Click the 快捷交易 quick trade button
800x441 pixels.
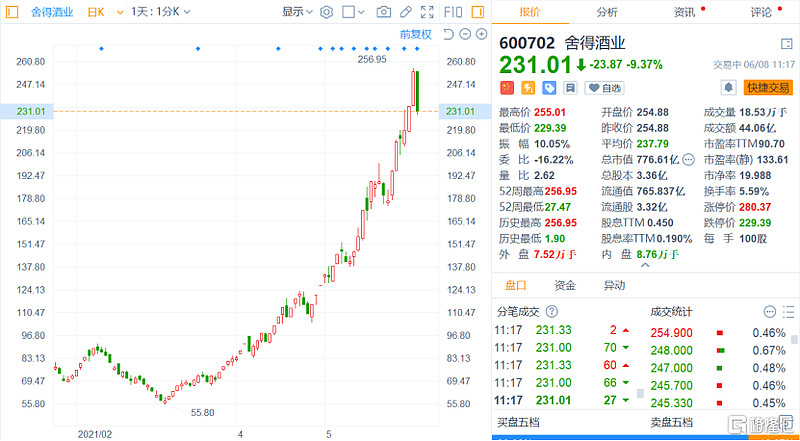pos(768,88)
